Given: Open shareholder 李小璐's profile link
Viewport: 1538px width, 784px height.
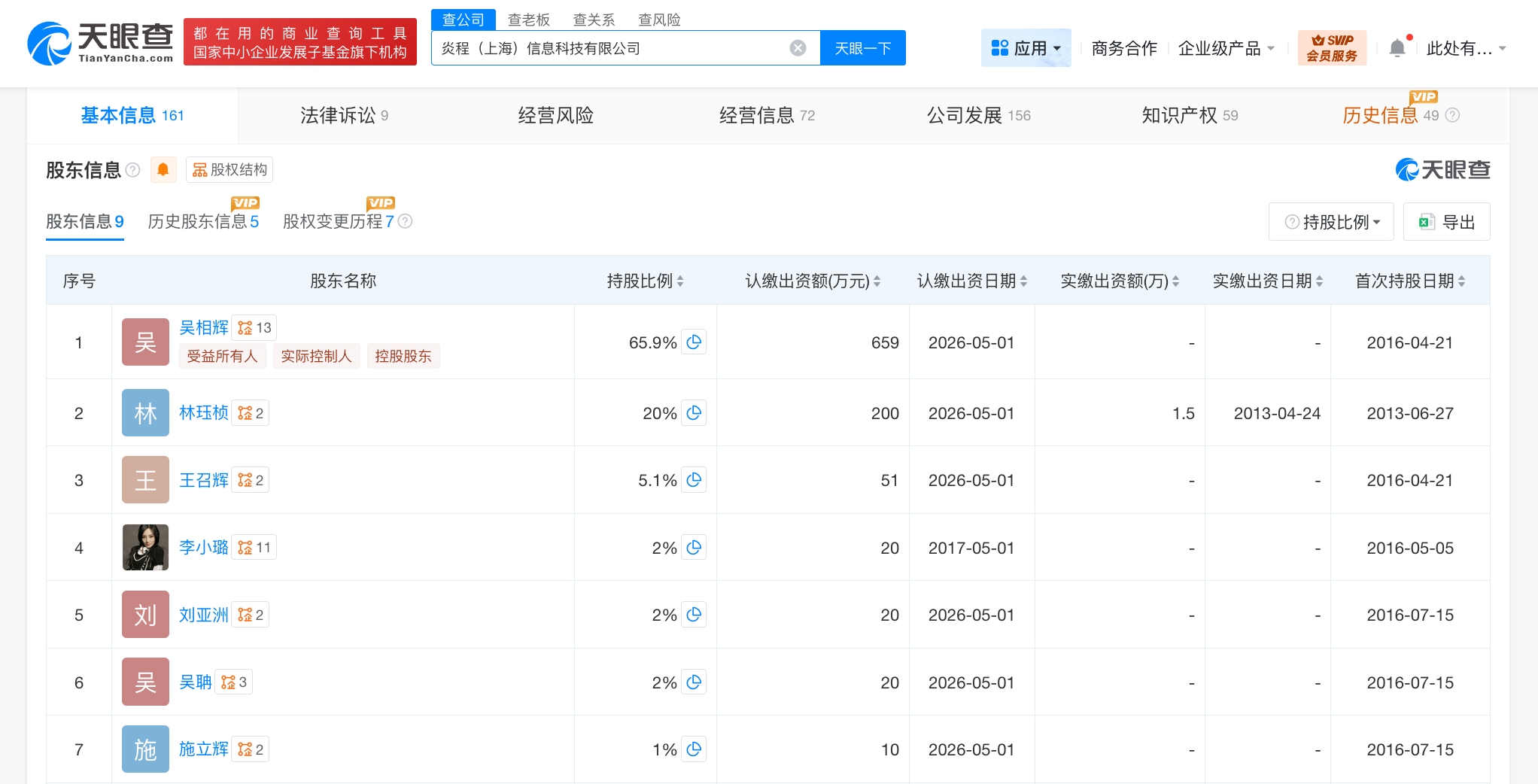Looking at the screenshot, I should point(203,548).
